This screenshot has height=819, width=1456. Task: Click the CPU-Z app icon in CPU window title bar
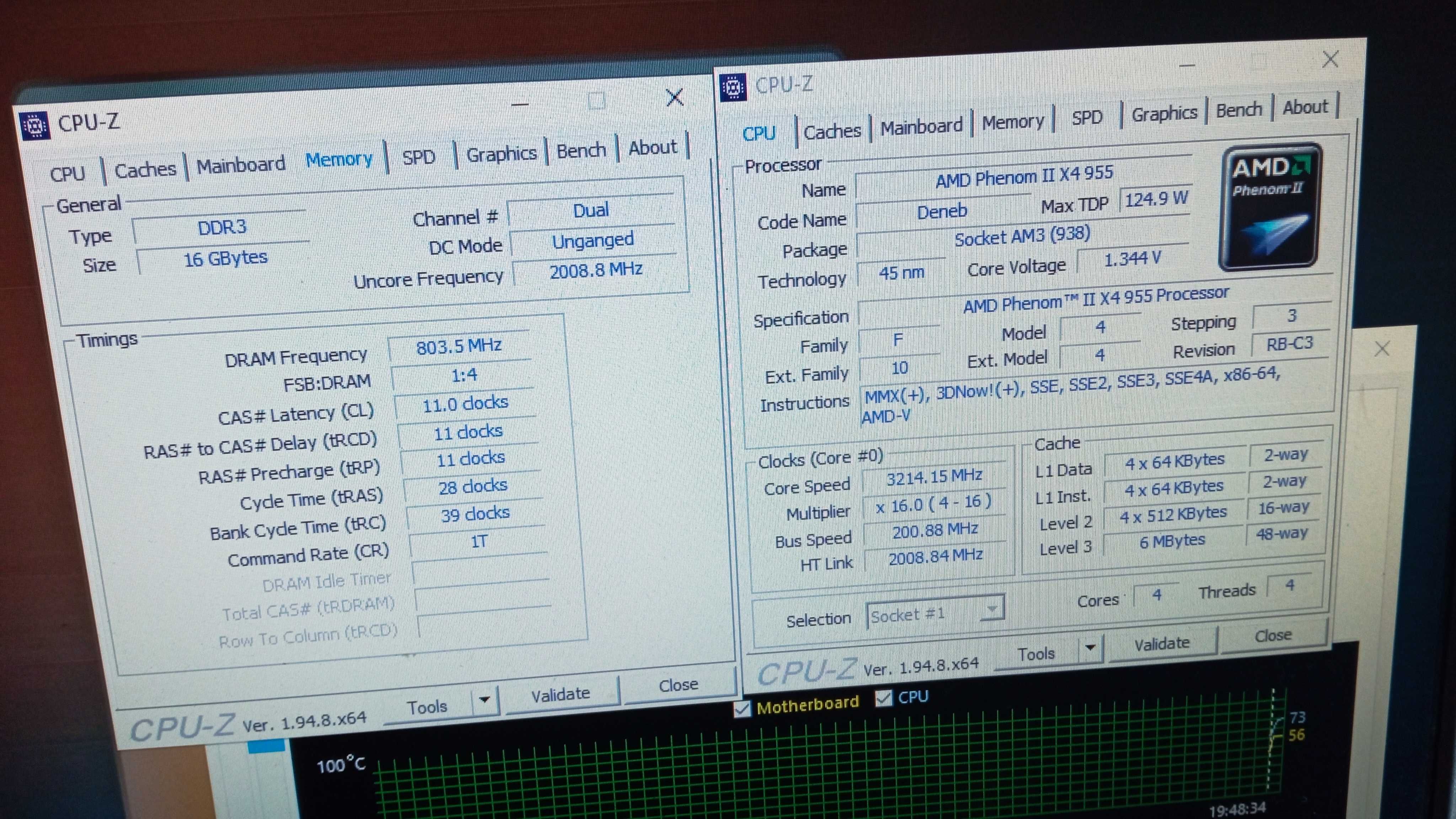(x=733, y=87)
